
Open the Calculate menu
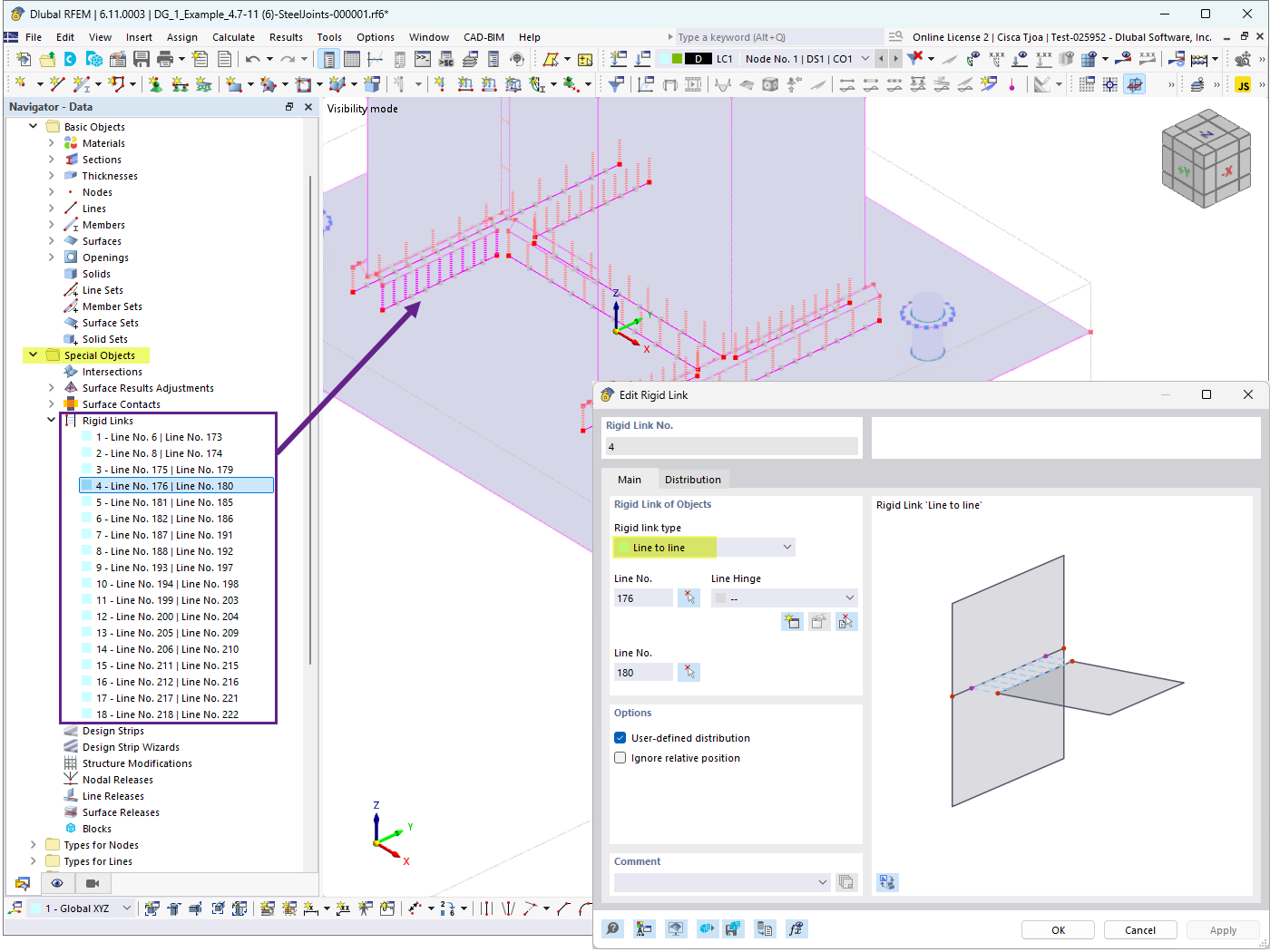point(233,37)
